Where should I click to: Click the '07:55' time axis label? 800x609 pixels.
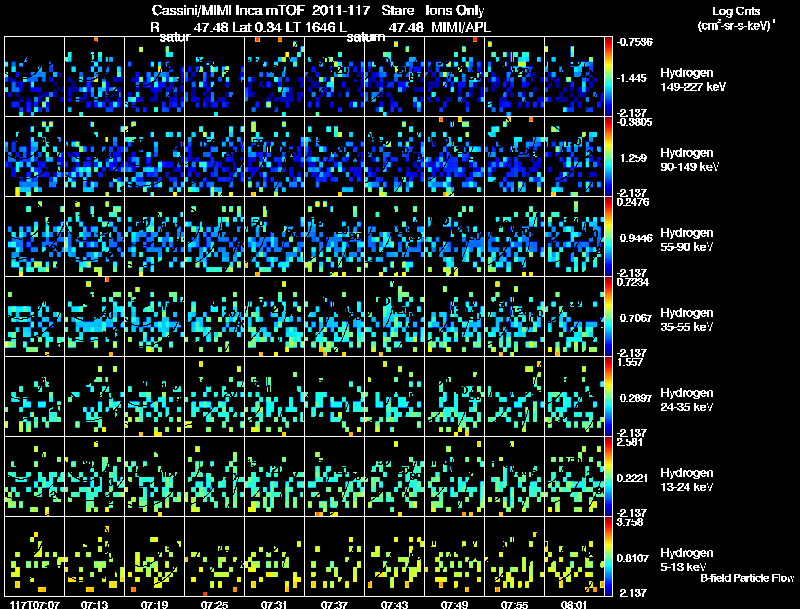(x=514, y=604)
